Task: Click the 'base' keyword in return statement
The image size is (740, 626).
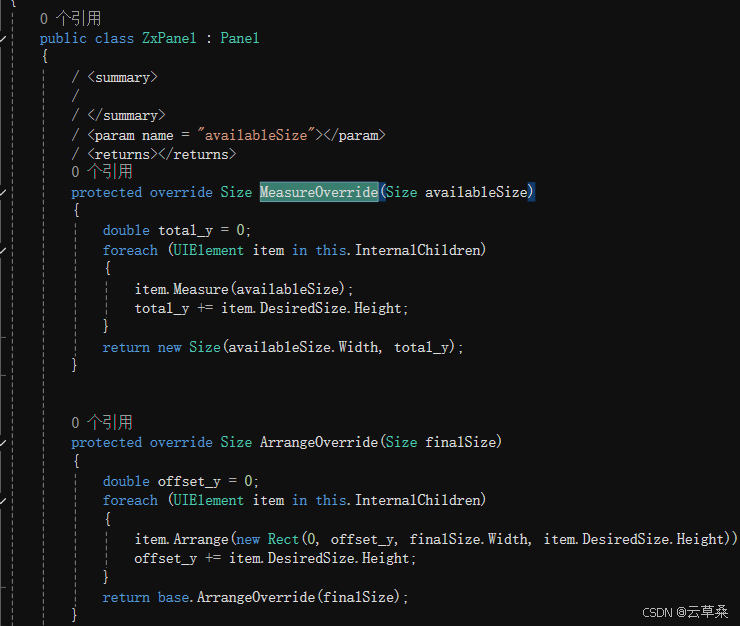Action: pyautogui.click(x=173, y=597)
